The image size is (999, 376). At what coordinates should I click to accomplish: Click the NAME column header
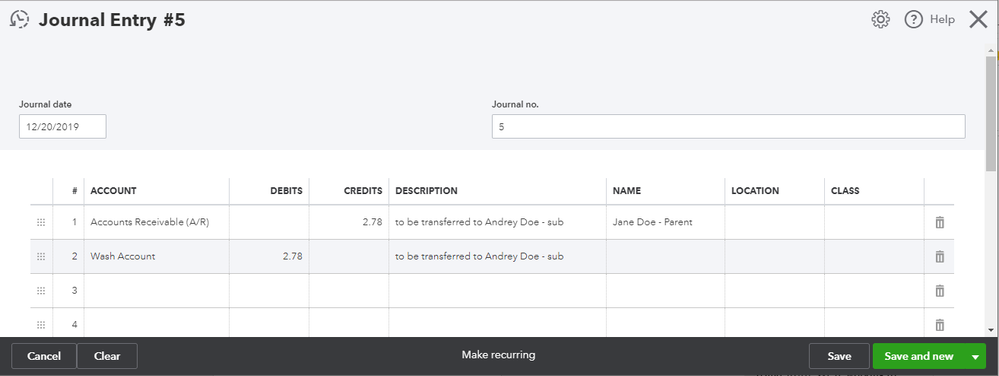627,191
